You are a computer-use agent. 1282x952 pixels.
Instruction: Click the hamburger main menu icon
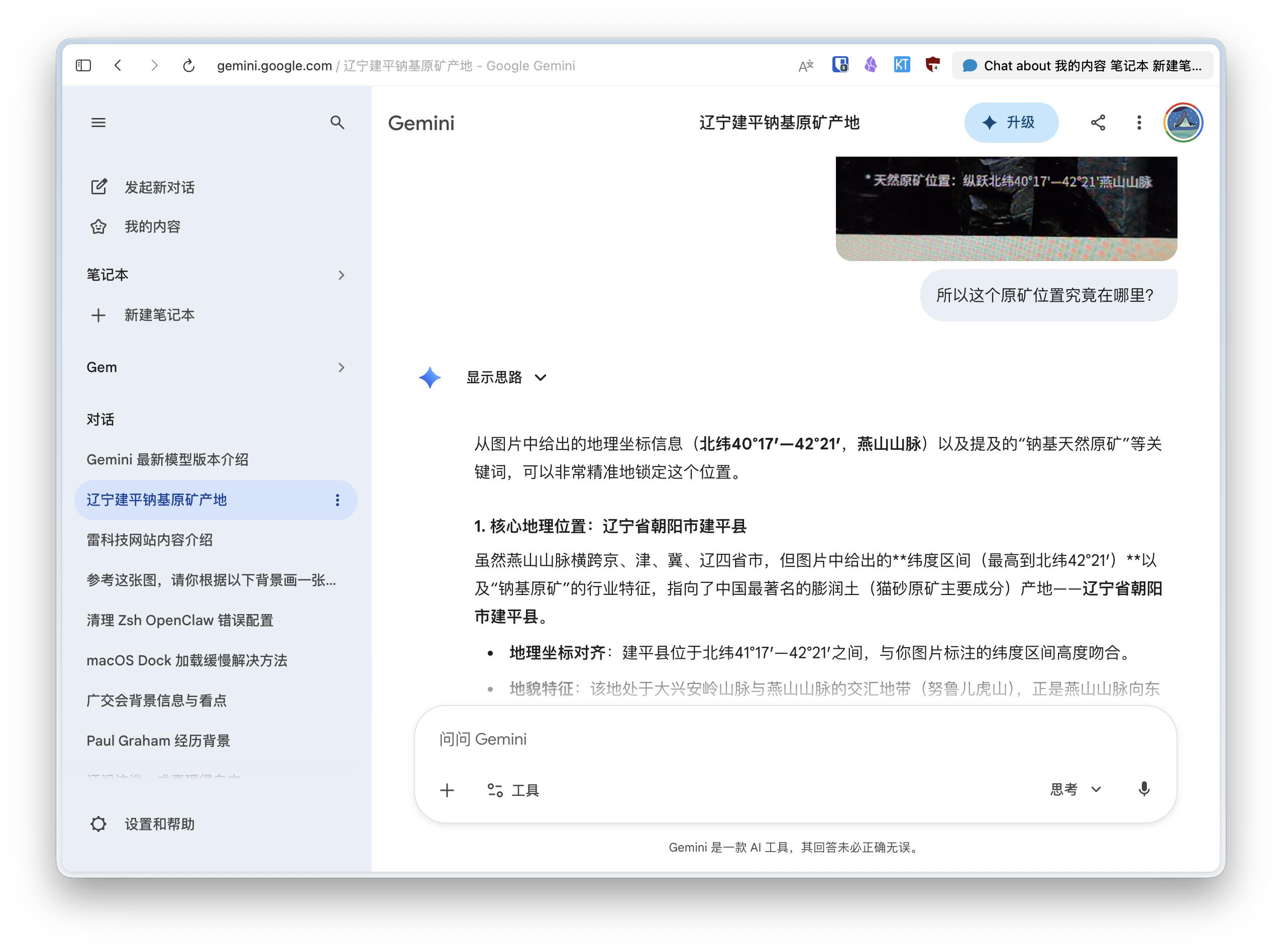(98, 122)
